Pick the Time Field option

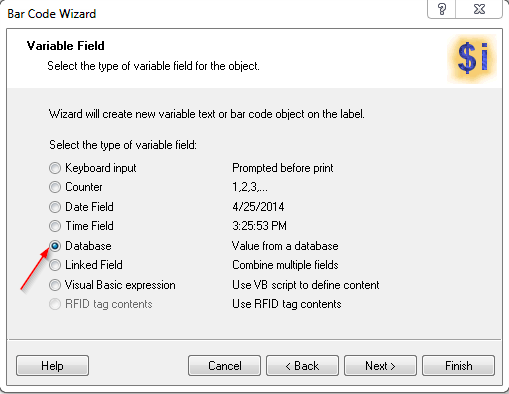coord(55,226)
